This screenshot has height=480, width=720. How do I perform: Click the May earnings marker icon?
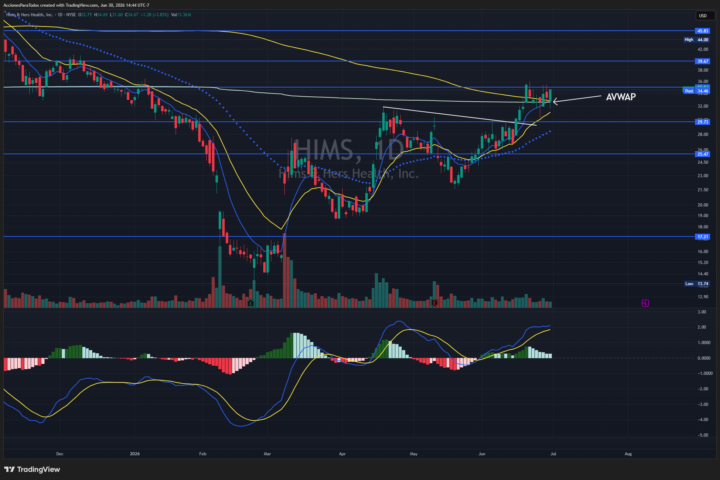click(434, 303)
